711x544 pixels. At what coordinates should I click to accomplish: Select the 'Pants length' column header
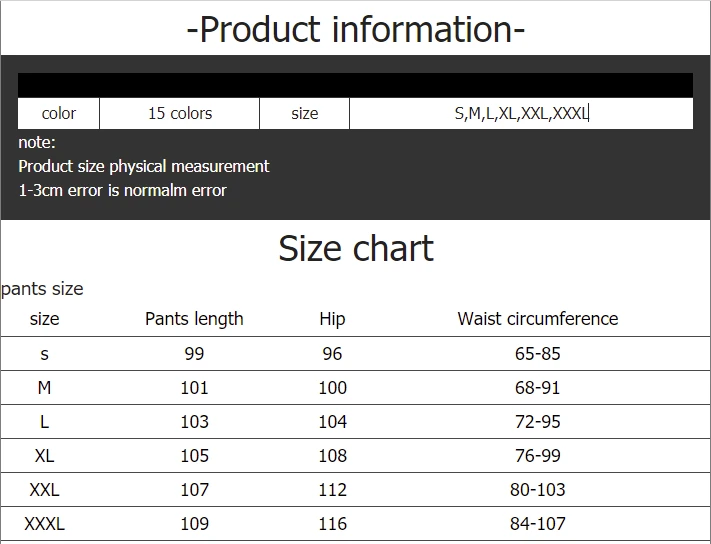coord(194,319)
